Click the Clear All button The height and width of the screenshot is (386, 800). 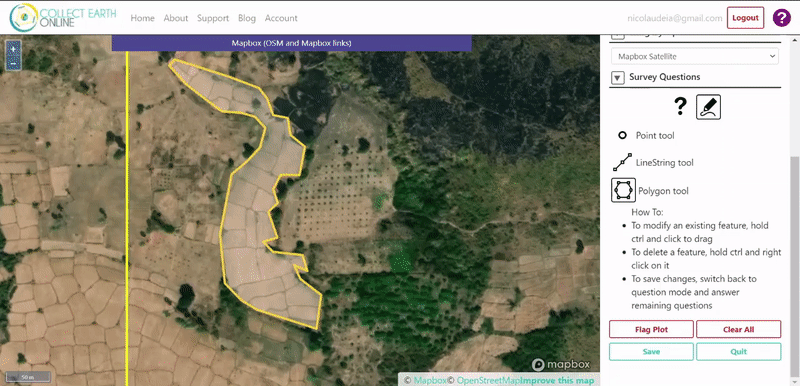click(x=738, y=329)
